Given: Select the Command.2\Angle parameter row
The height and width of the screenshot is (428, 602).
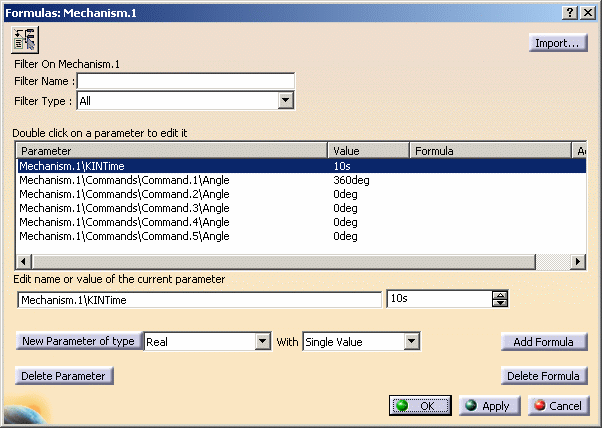Looking at the screenshot, I should pos(302,194).
